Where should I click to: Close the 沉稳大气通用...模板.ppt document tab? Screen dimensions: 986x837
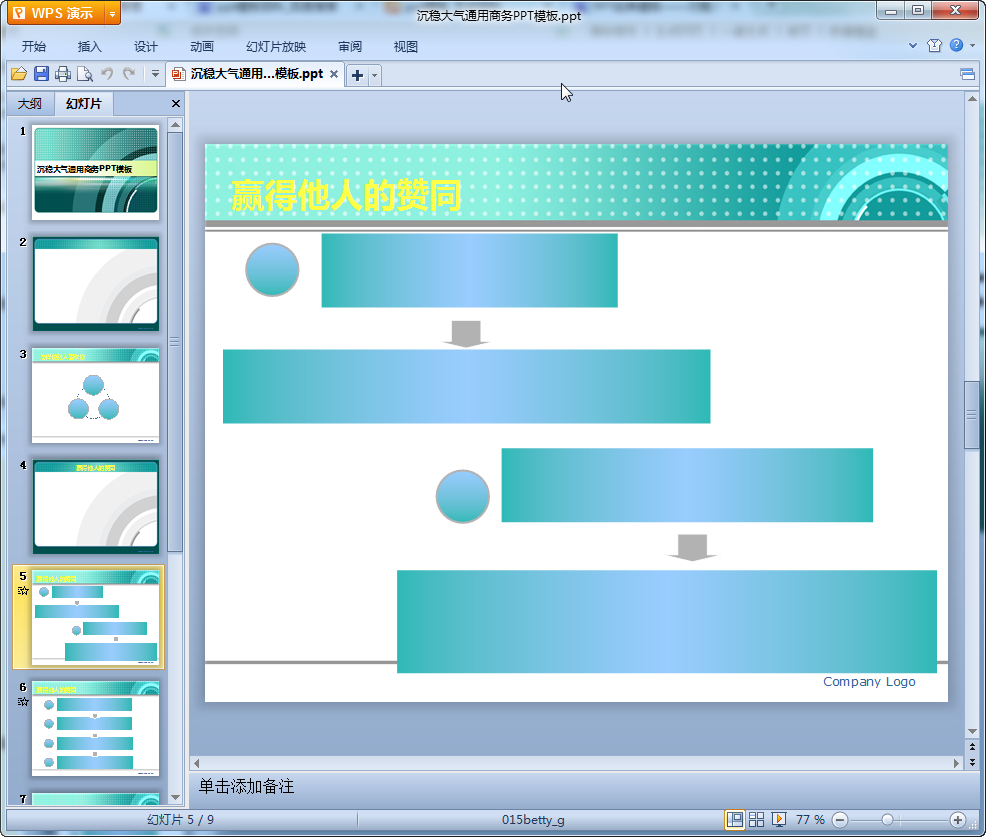coord(334,74)
